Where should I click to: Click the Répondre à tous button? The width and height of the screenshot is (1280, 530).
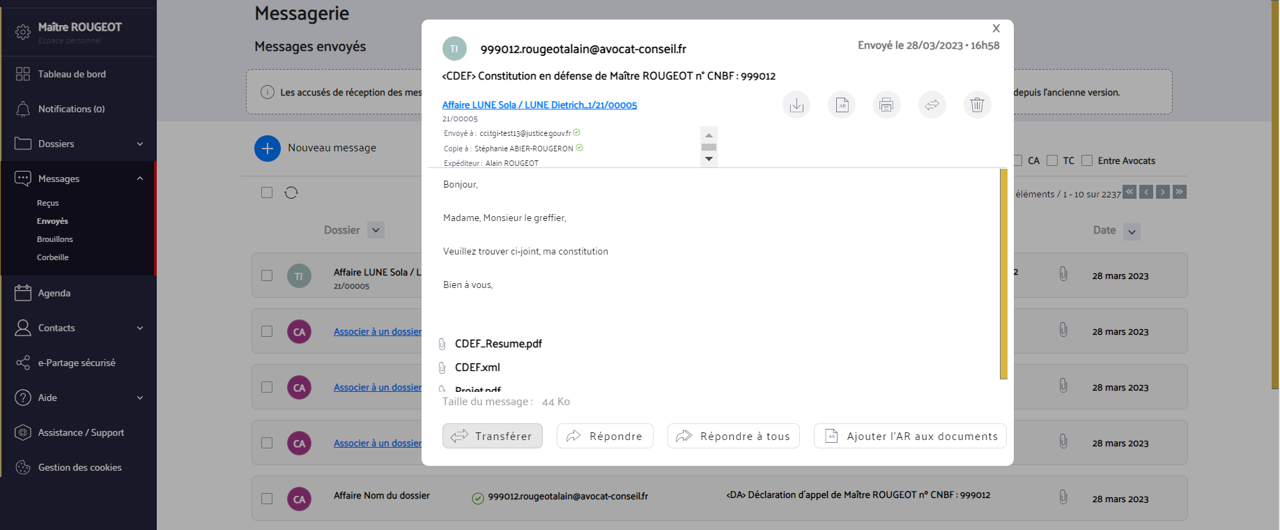[x=733, y=436]
